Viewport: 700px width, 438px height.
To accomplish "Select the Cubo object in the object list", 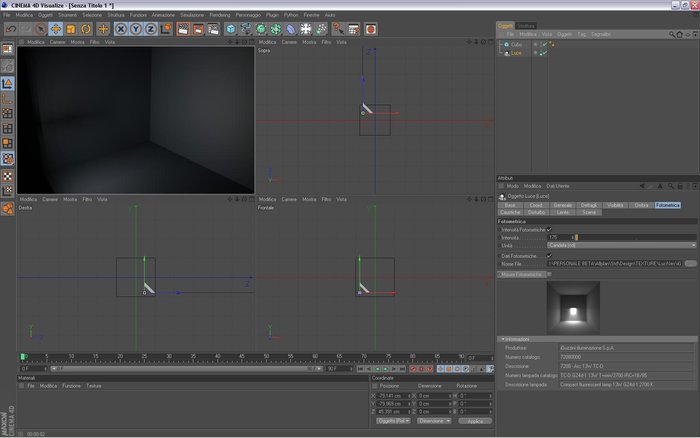I will [x=517, y=45].
